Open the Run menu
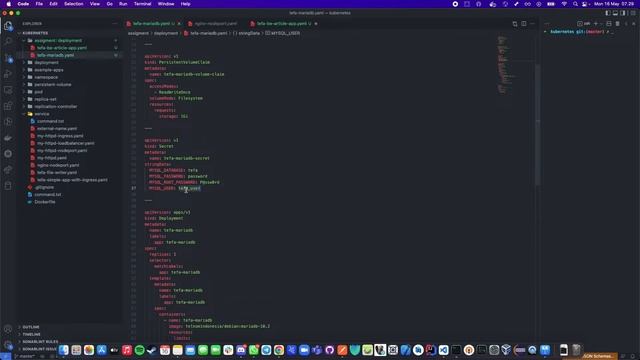Image resolution: width=640 pixels, height=360 pixels. click(x=123, y=4)
